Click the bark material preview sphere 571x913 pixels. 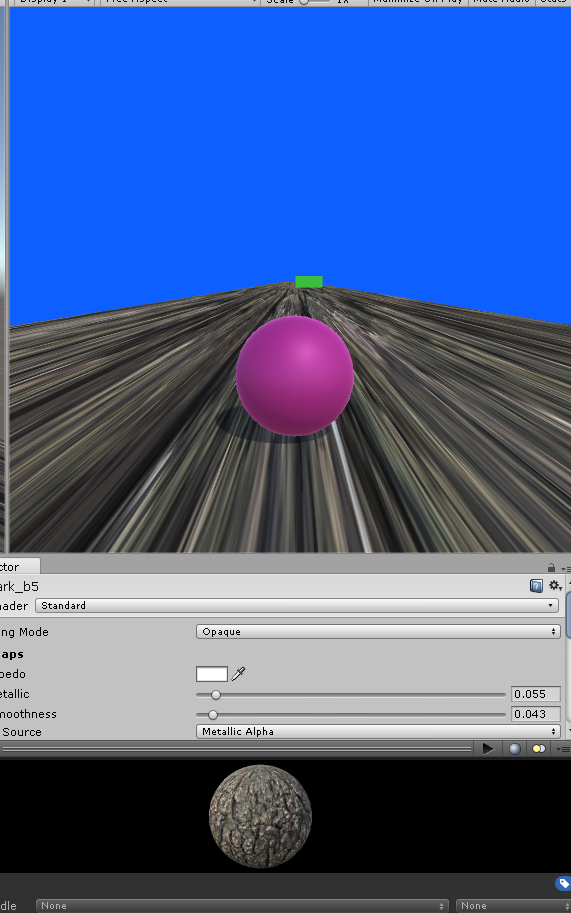coord(260,816)
